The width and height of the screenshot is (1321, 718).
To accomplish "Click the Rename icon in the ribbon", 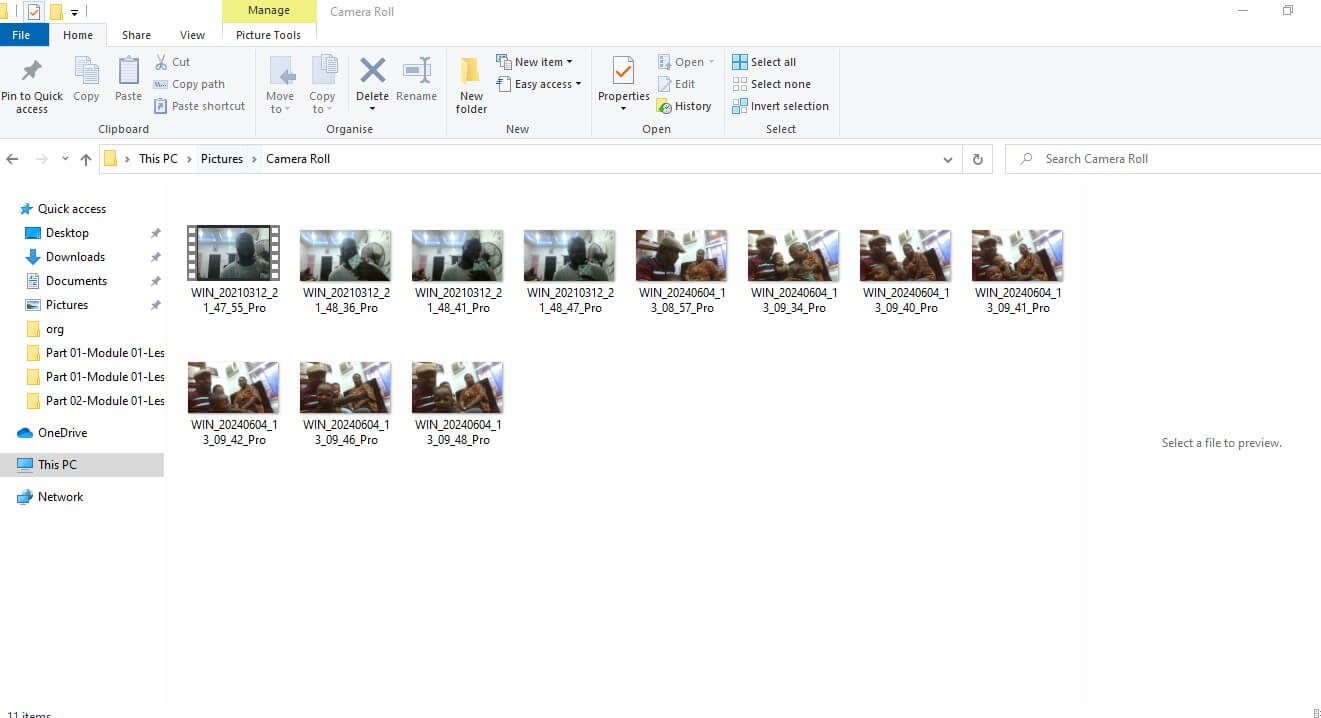I will (416, 72).
